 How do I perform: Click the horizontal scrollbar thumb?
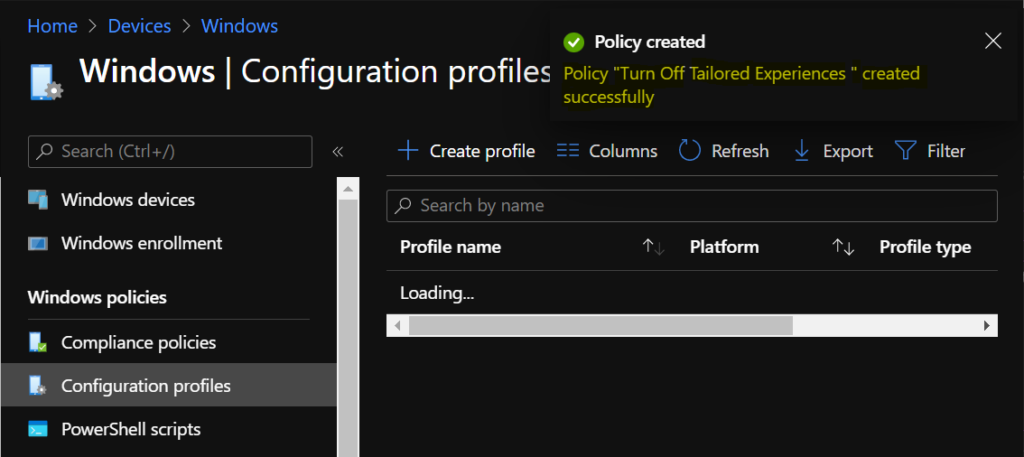pos(601,325)
